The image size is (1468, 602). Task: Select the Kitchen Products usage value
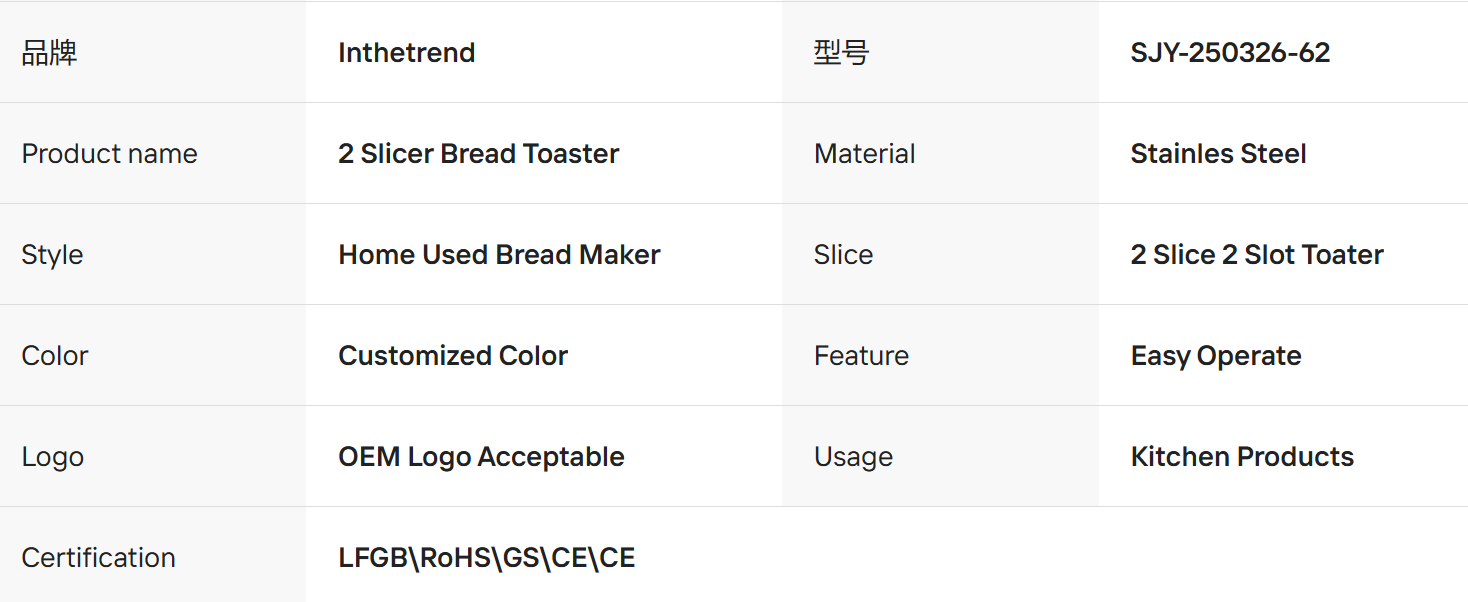coord(1242,457)
